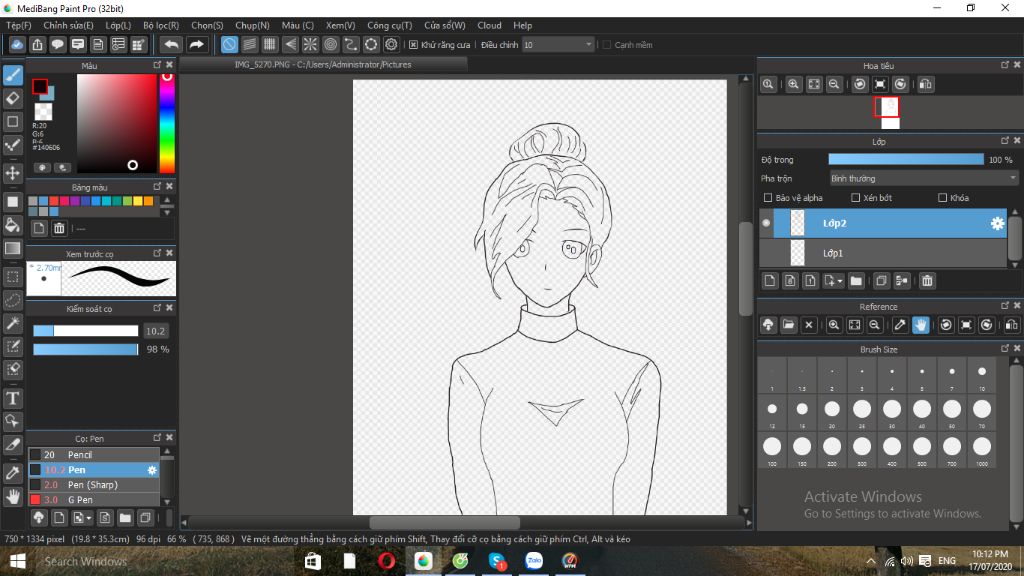Viewport: 1024px width, 576px height.
Task: Open the Pha trộn blend mode dropdown
Action: click(922, 178)
